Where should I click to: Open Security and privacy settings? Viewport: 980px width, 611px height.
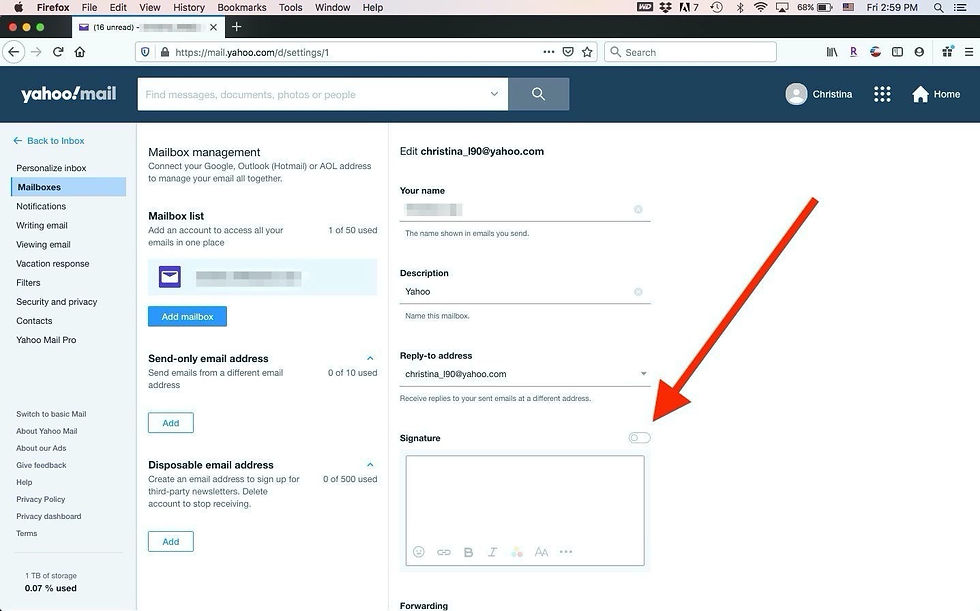pyautogui.click(x=57, y=302)
